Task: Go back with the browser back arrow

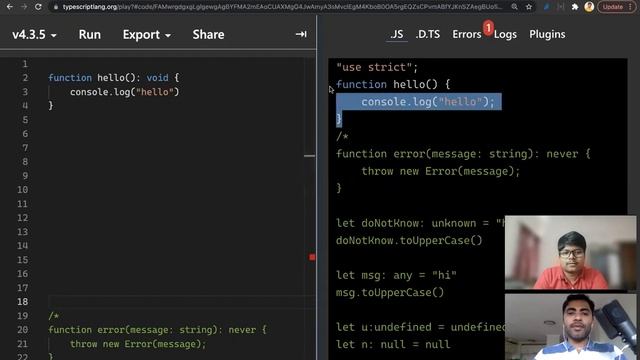Action: tap(10, 7)
